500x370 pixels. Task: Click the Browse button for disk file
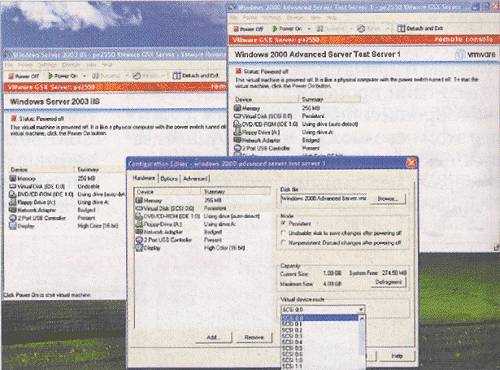pos(388,199)
